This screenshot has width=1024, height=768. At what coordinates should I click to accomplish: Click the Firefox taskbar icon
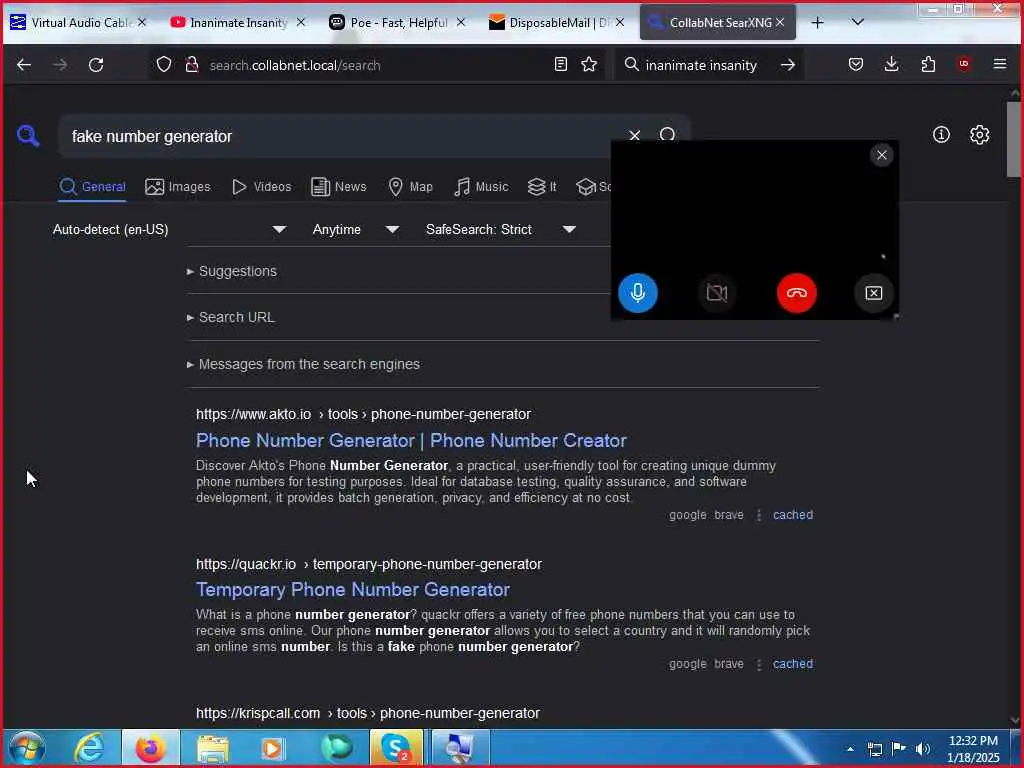coord(150,748)
